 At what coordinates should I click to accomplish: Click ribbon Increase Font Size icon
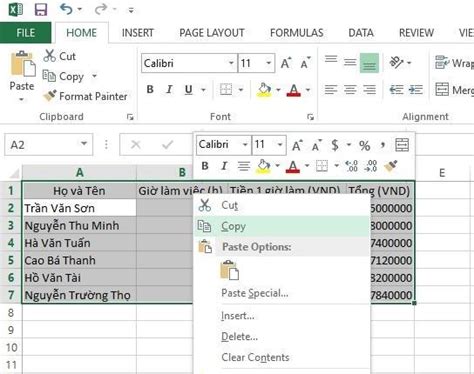point(286,63)
